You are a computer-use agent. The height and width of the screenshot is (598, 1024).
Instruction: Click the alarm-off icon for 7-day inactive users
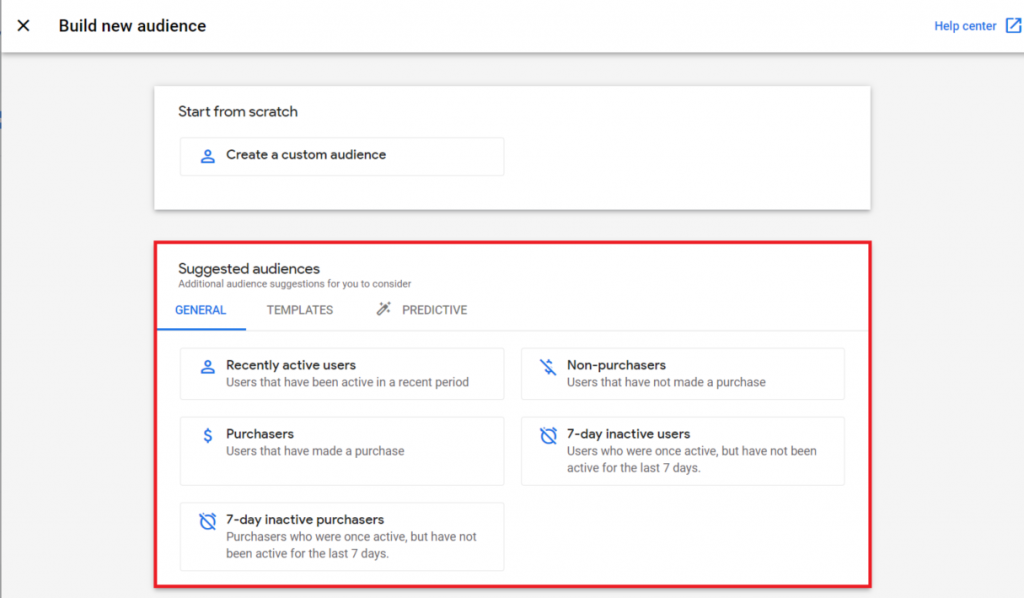548,435
